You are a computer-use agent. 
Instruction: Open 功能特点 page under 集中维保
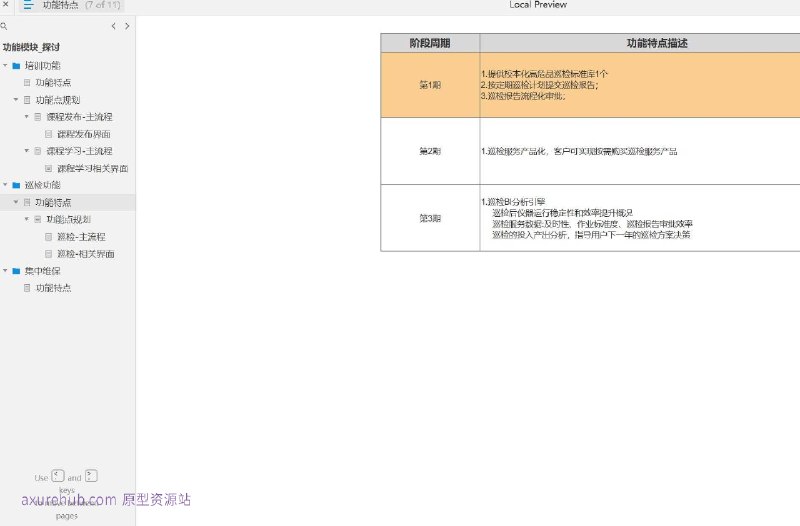pyautogui.click(x=53, y=288)
